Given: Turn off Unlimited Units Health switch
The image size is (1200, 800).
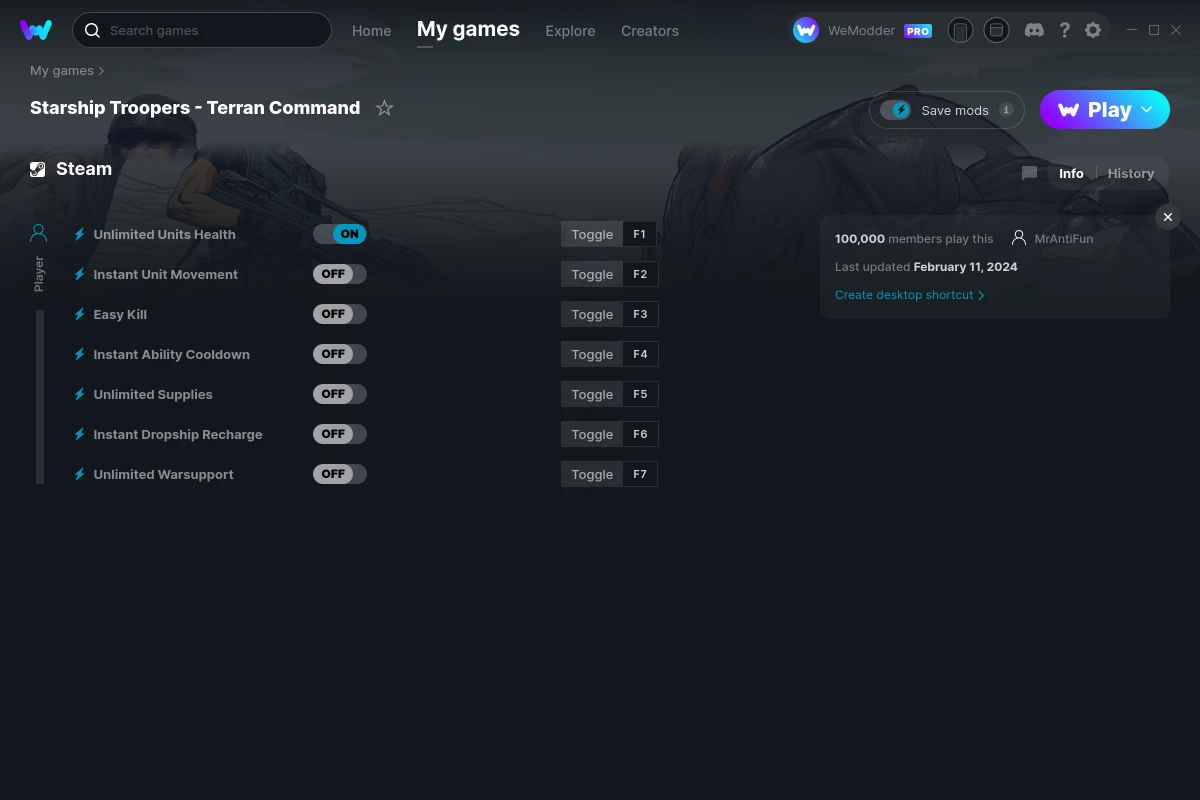Looking at the screenshot, I should point(340,234).
